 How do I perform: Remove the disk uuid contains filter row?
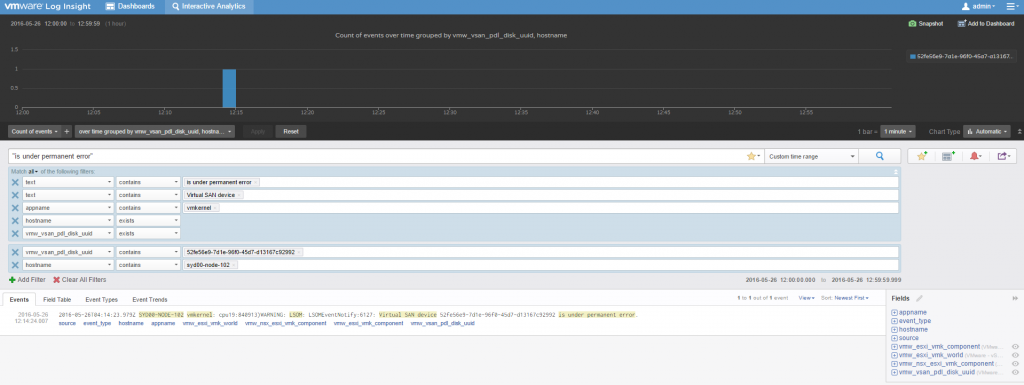(15, 252)
